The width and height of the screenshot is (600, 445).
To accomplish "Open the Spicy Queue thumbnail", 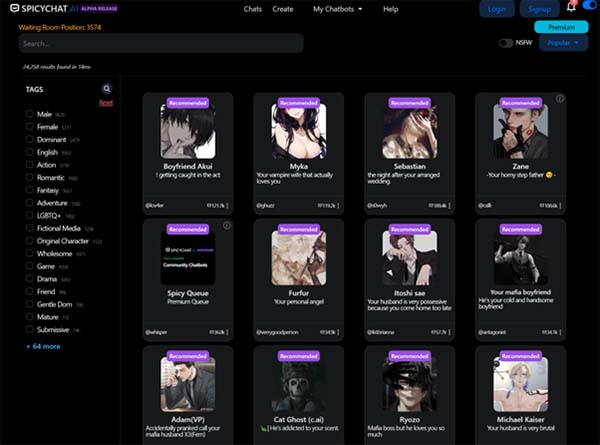I will pos(188,258).
